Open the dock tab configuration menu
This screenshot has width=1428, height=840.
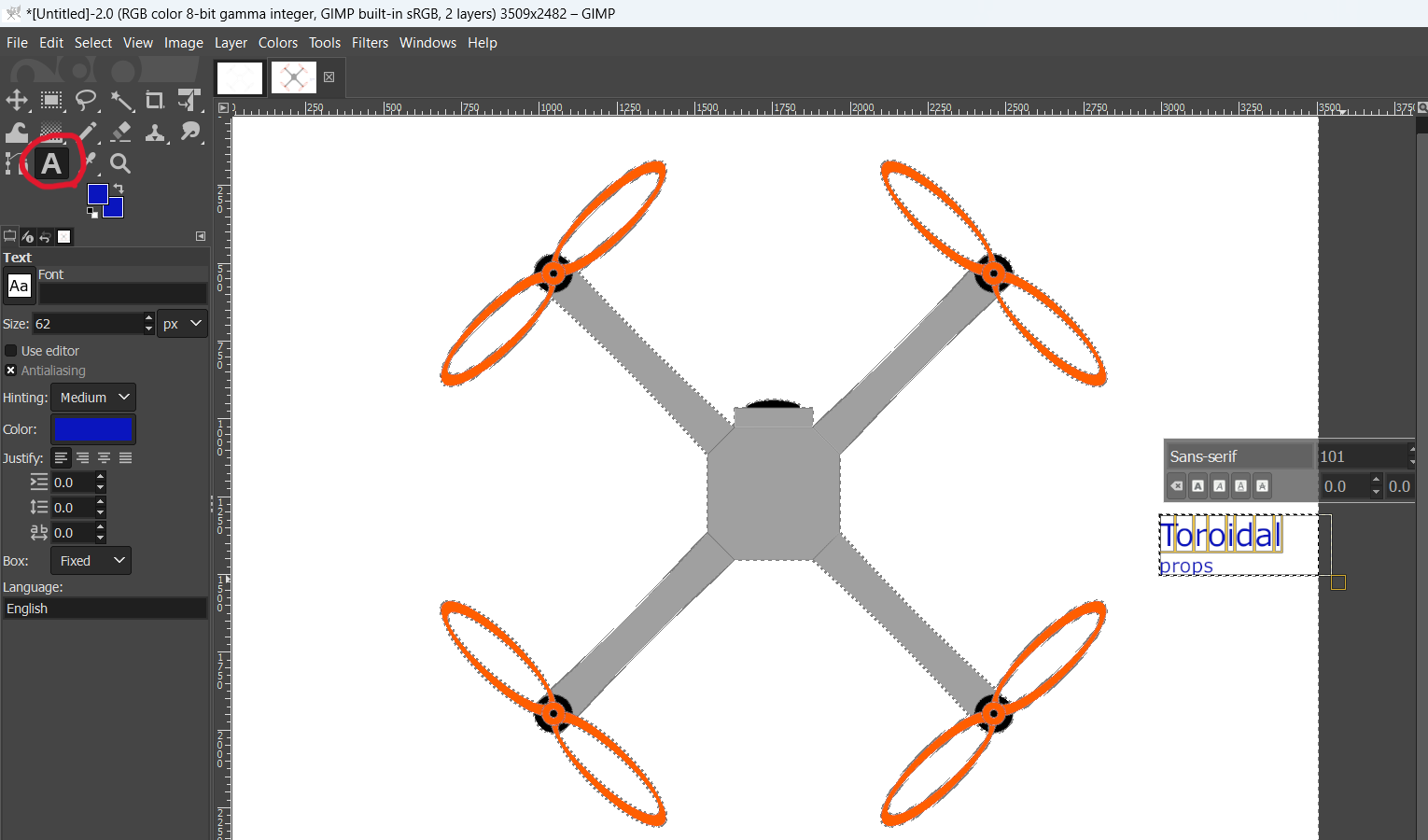(x=200, y=236)
